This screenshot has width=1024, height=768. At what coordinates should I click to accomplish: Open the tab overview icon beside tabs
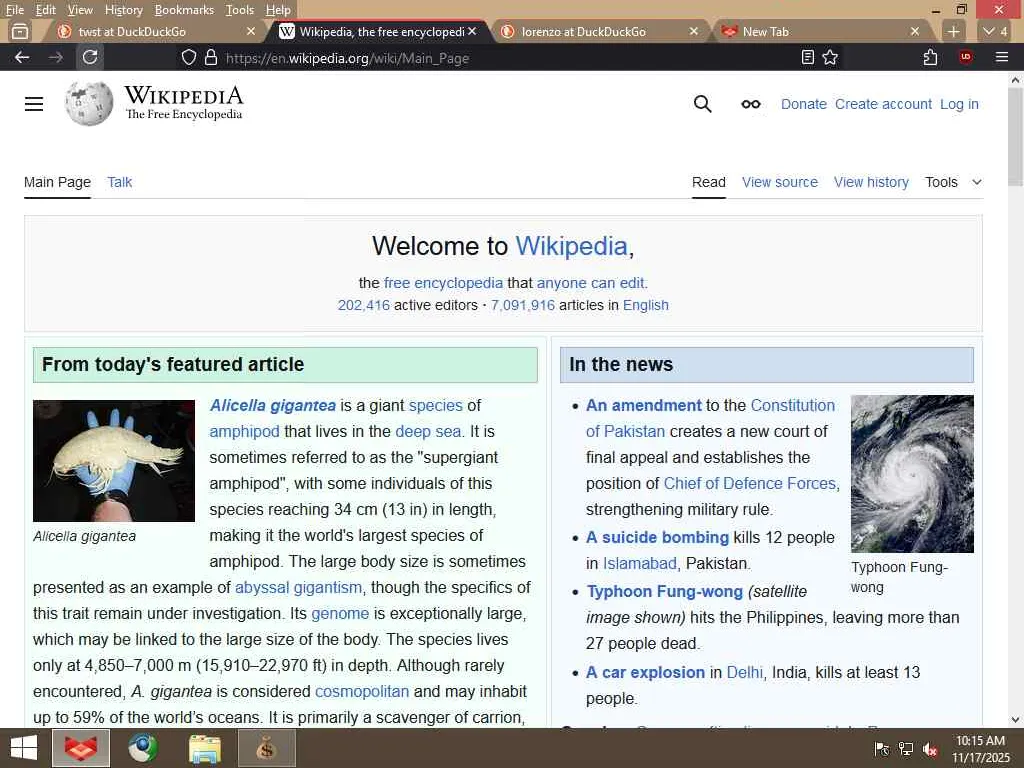click(20, 31)
